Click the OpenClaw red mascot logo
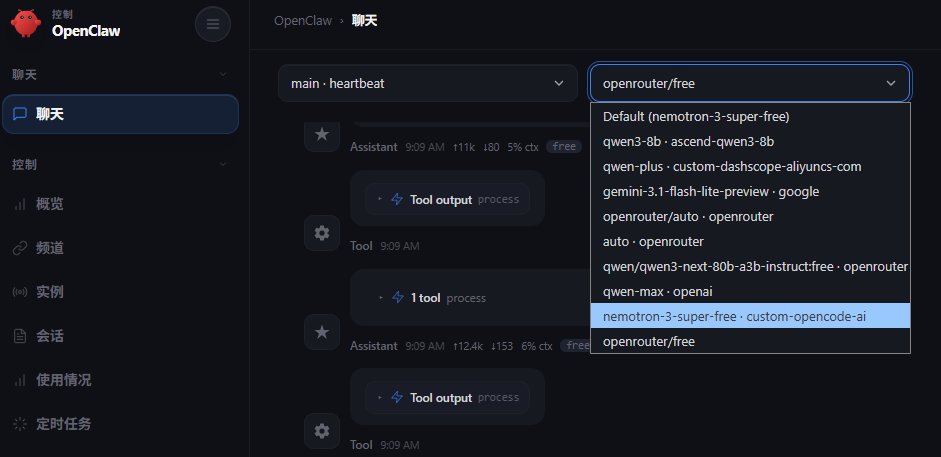The height and width of the screenshot is (457, 941). pyautogui.click(x=27, y=23)
